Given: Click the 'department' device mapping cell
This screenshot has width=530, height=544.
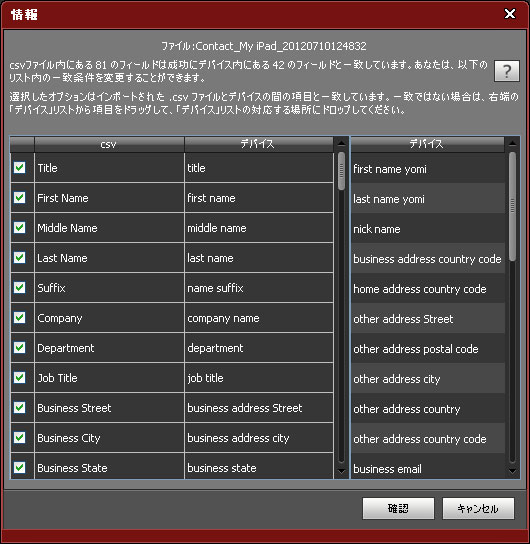Looking at the screenshot, I should [259, 348].
